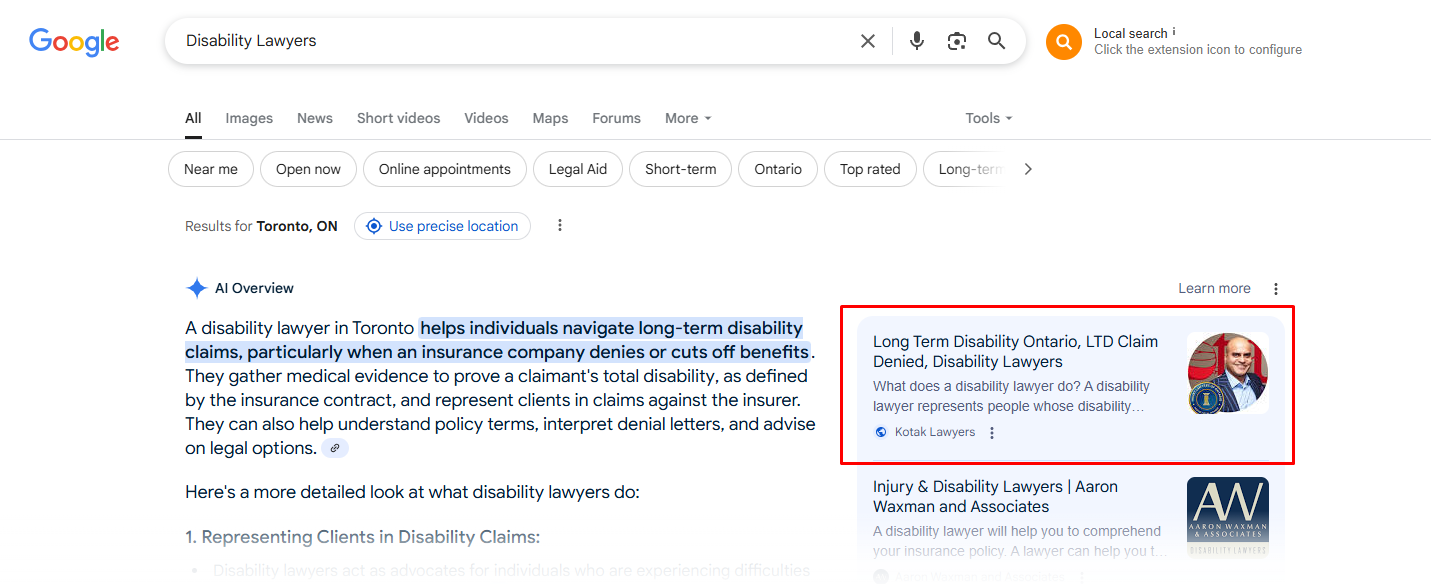The width and height of the screenshot is (1431, 584).
Task: Click link icon after AI overview paragraph
Action: coord(335,449)
